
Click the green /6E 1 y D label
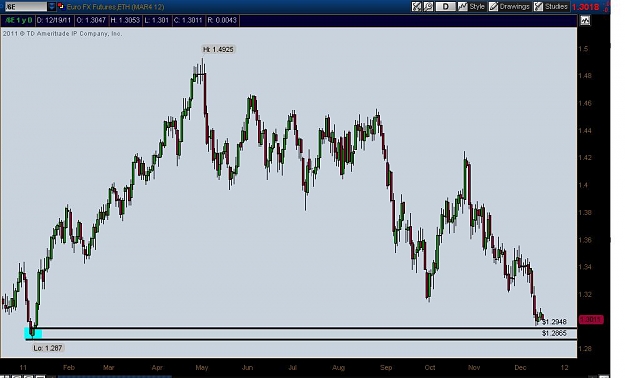tap(18, 20)
